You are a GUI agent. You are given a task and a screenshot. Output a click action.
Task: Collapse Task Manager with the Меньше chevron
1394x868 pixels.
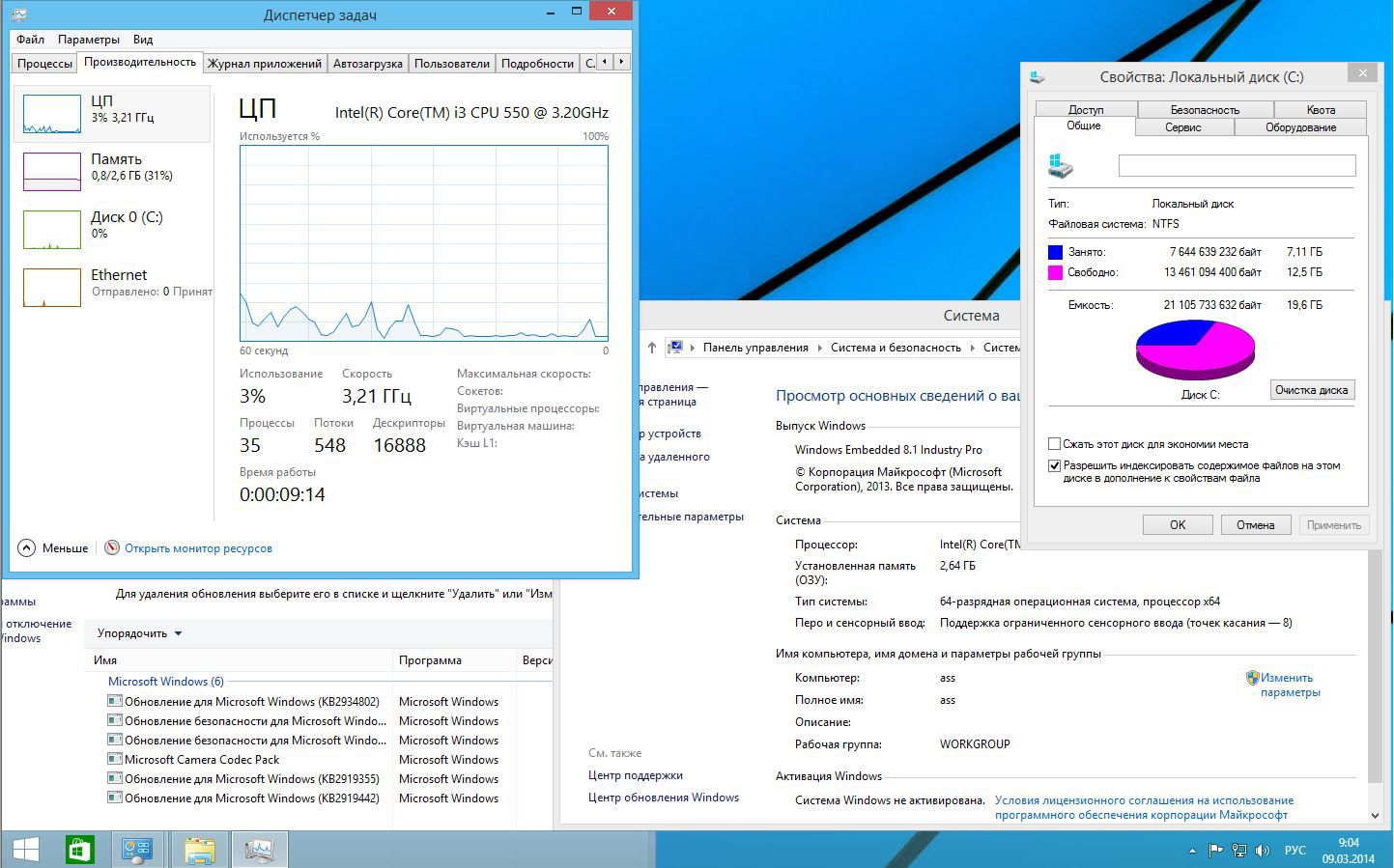click(26, 547)
